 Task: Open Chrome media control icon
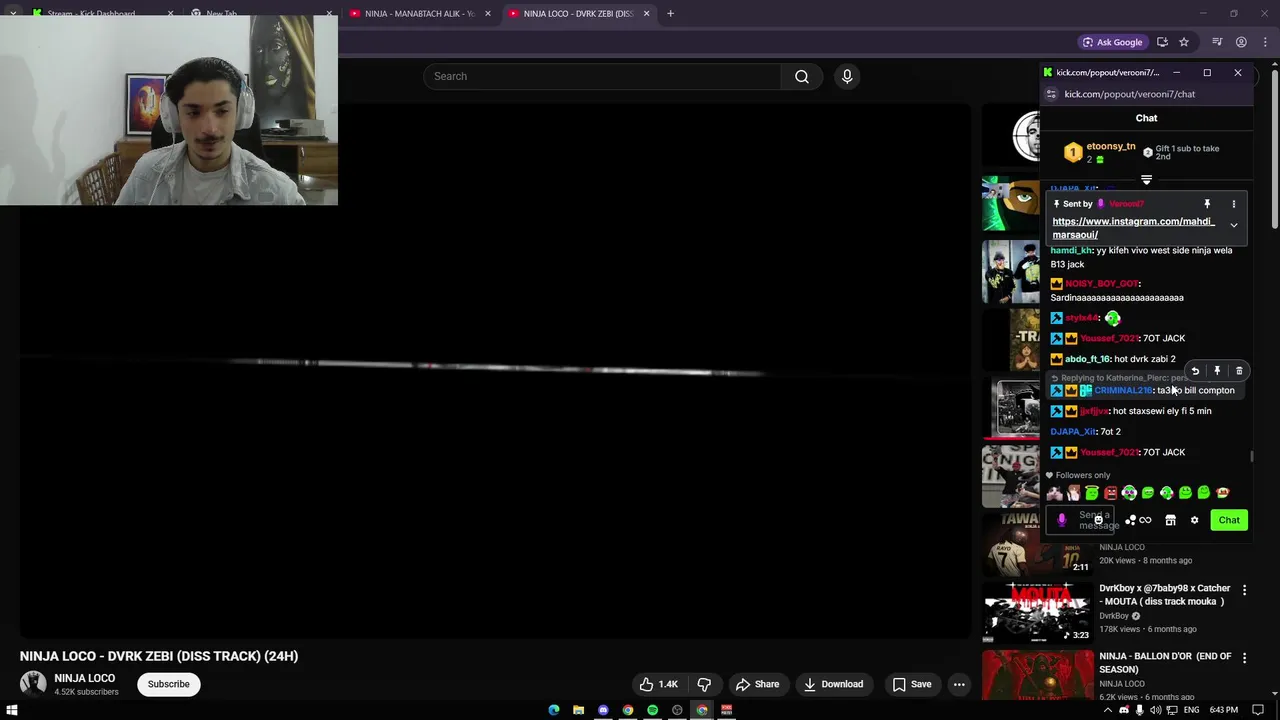(1217, 42)
